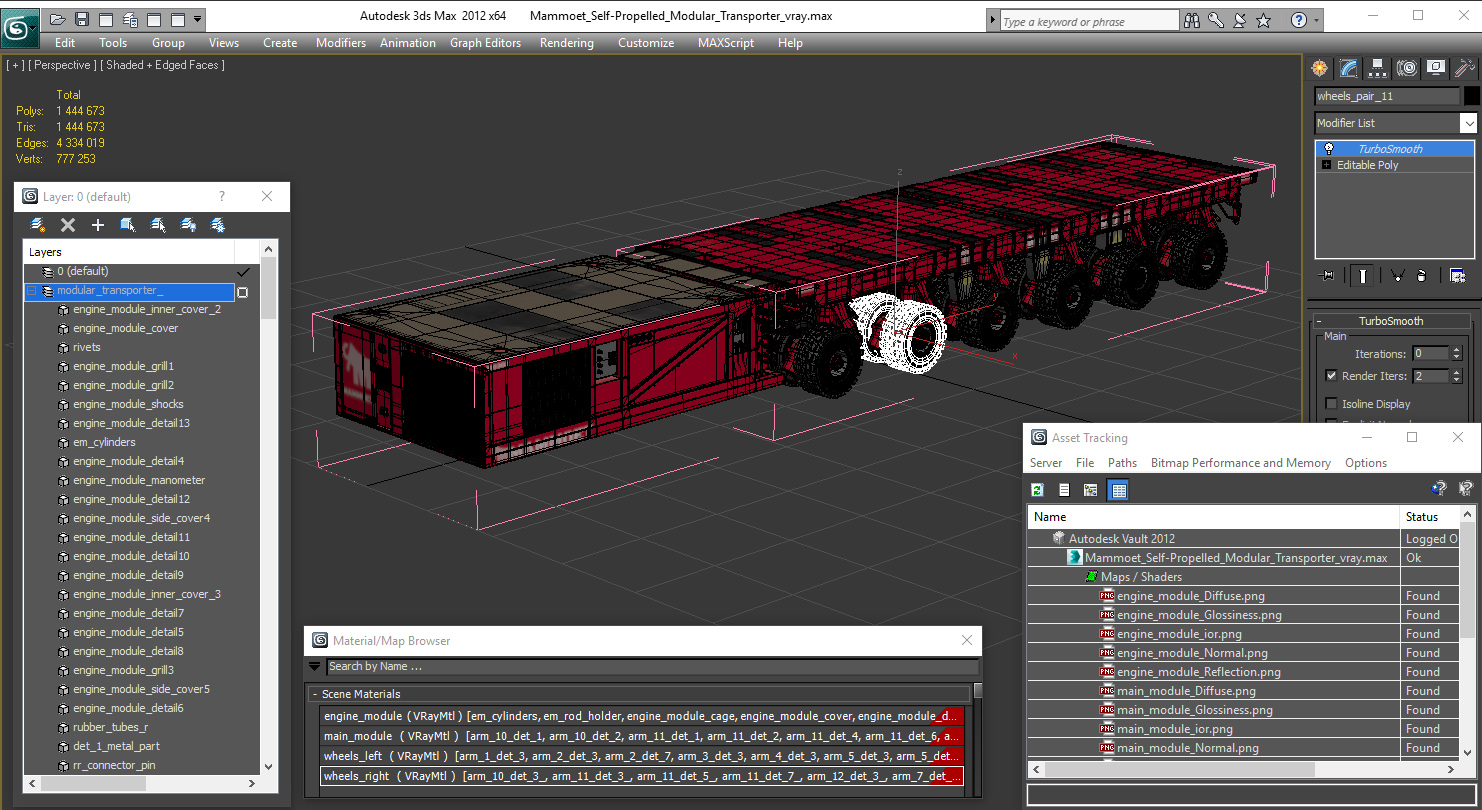Collapse modular_transporter_ layer tree node
Image resolution: width=1482 pixels, height=810 pixels.
(31, 291)
